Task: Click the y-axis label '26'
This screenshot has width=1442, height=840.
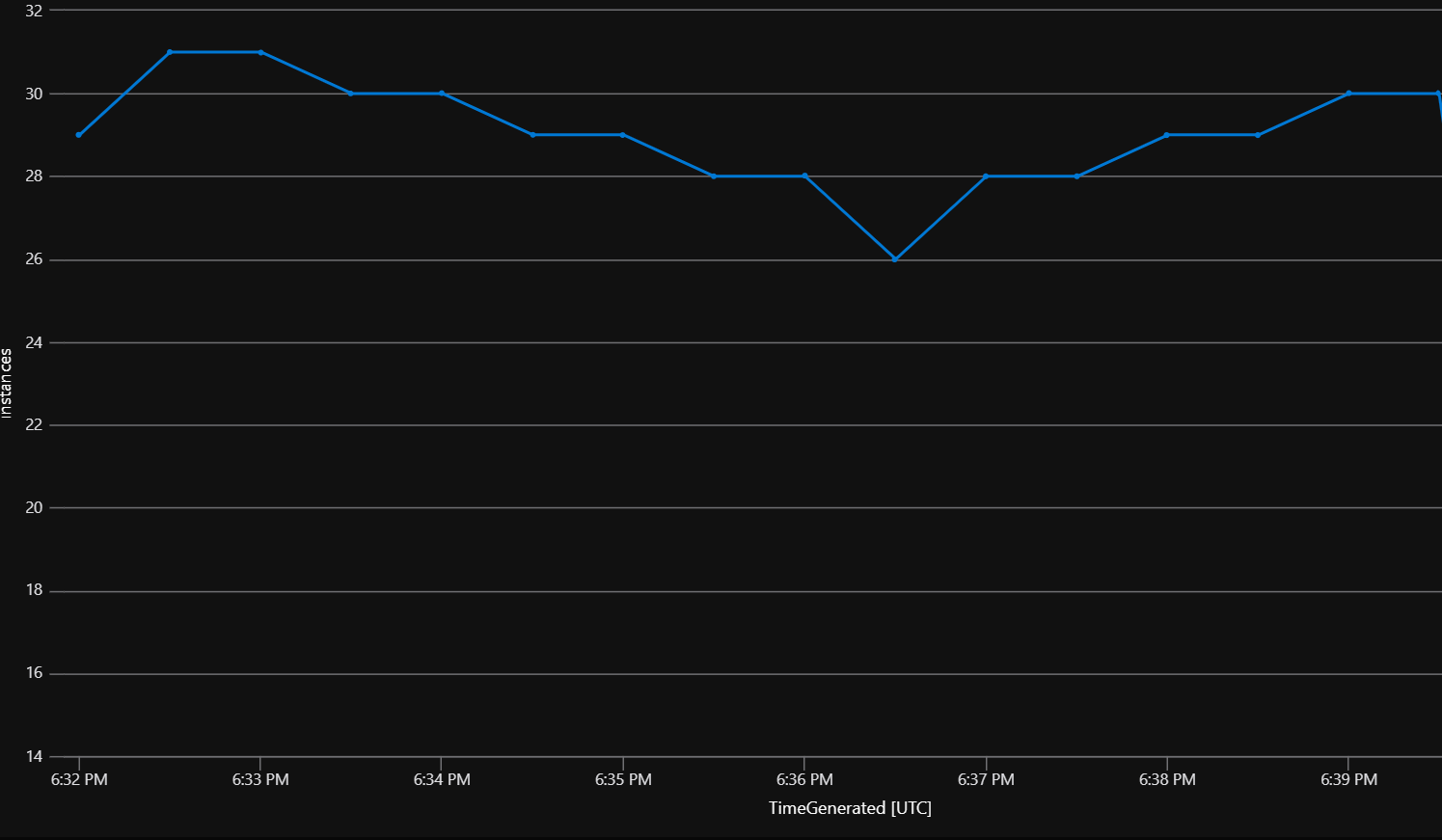Action: 34,259
